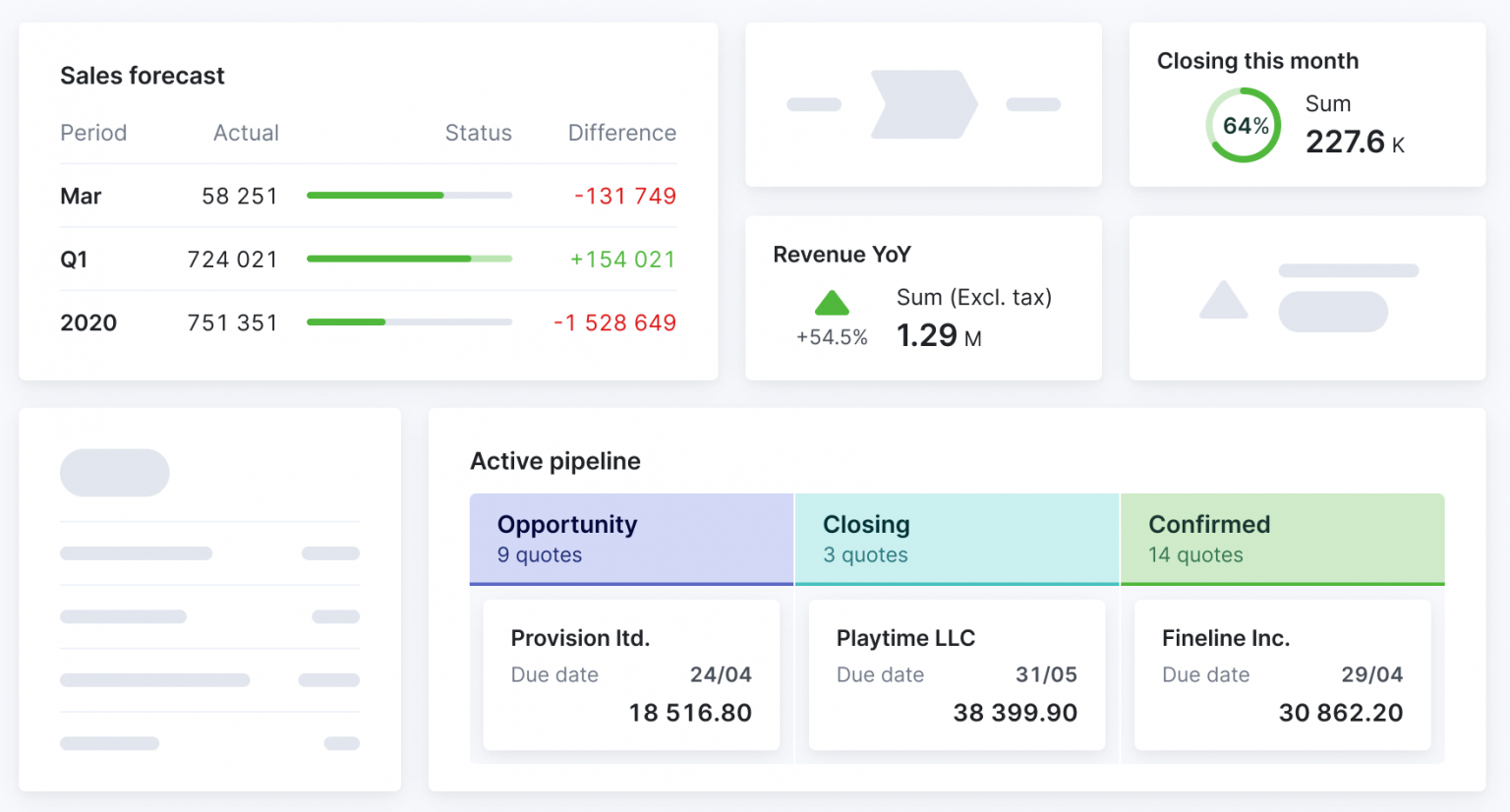Click the funnel arrow icon widget

tap(924, 104)
